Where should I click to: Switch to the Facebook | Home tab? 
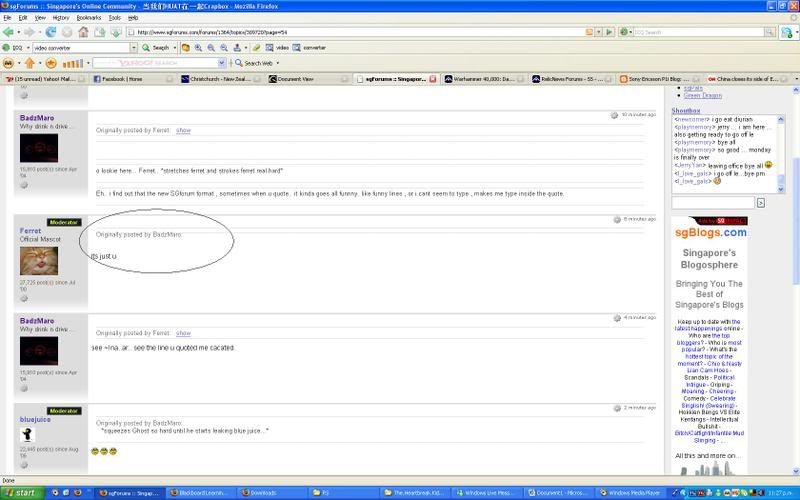(122, 78)
